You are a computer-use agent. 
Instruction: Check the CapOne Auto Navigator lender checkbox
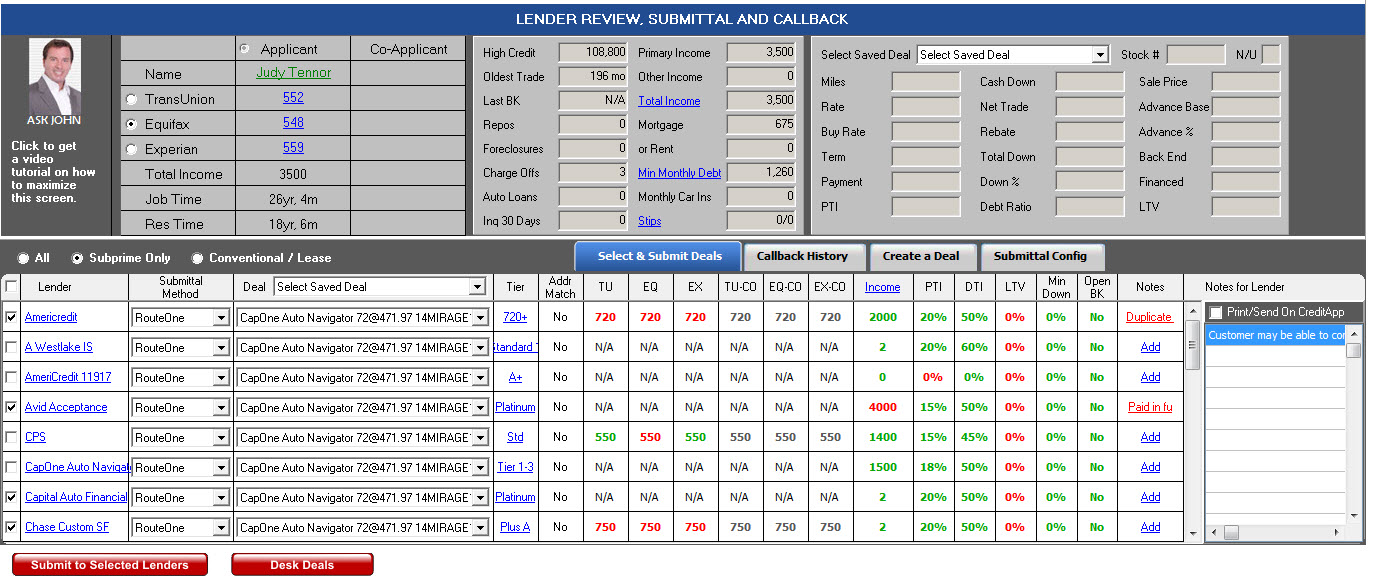[x=11, y=467]
